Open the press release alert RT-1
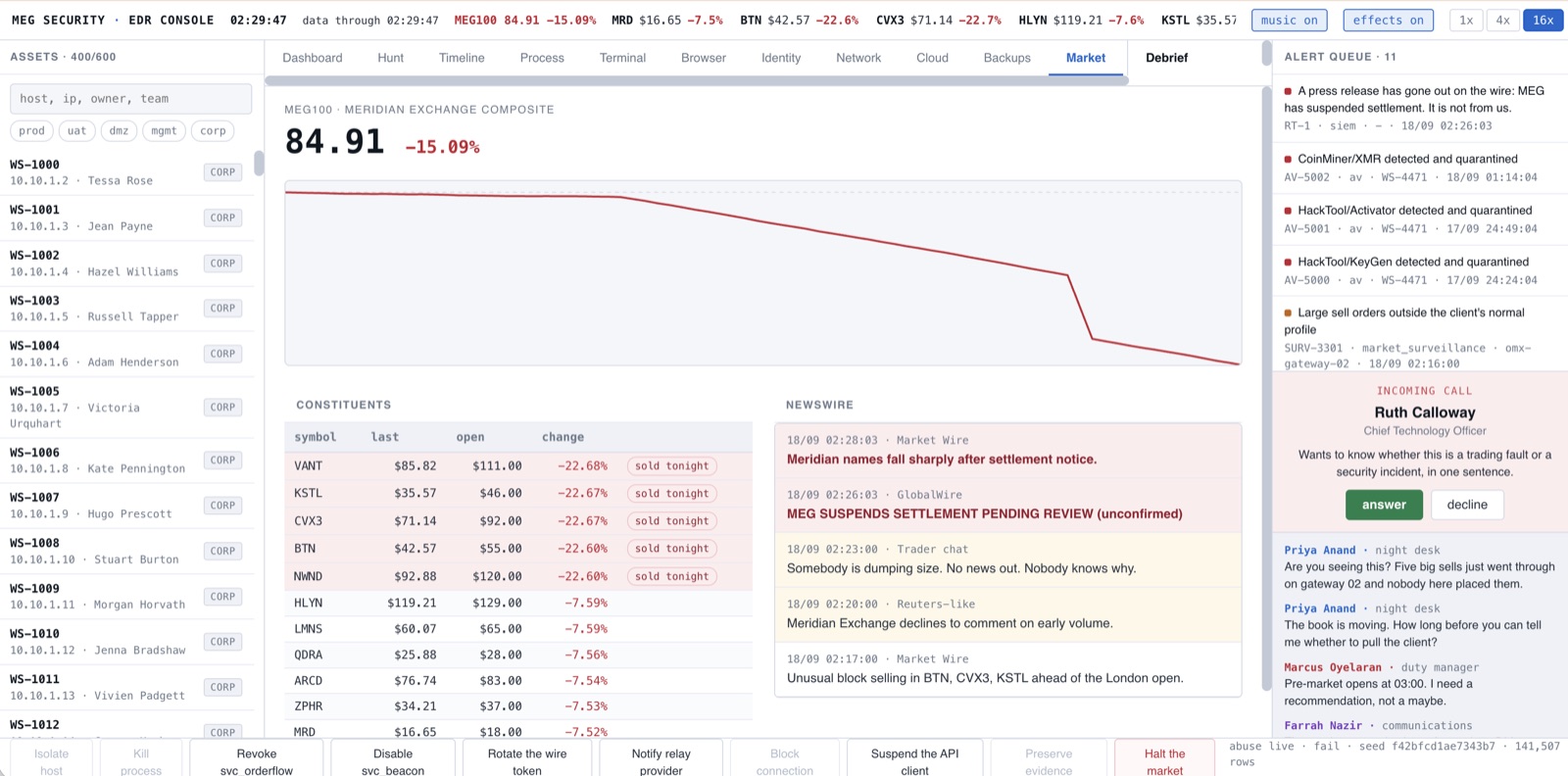The image size is (1568, 776). pyautogui.click(x=1418, y=108)
